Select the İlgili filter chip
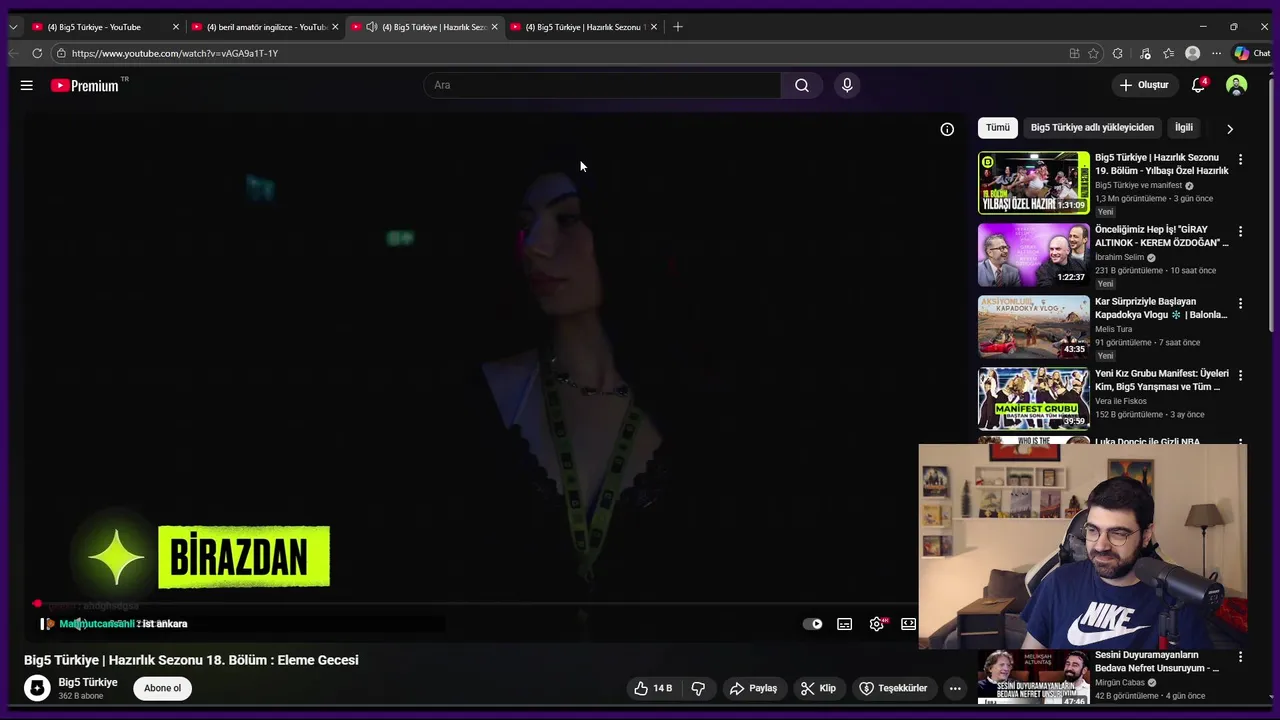 1184,128
